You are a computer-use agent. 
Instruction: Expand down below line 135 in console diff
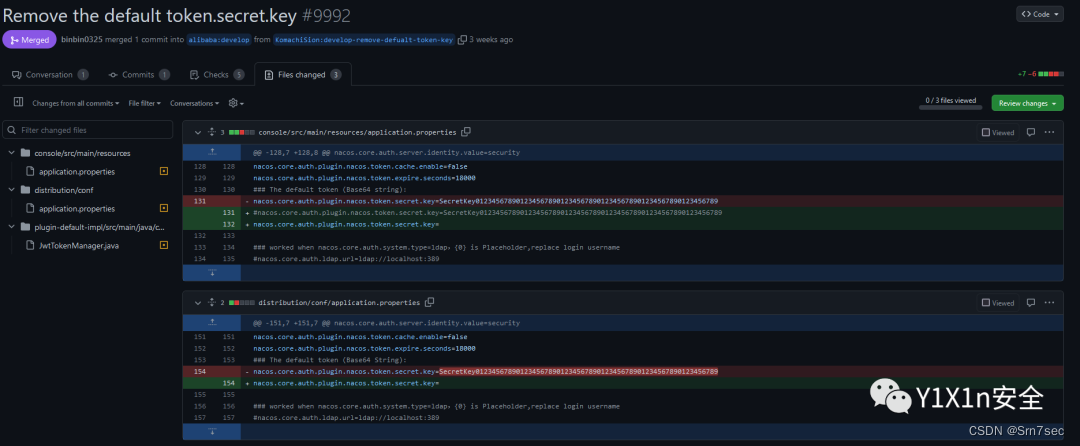(211, 273)
